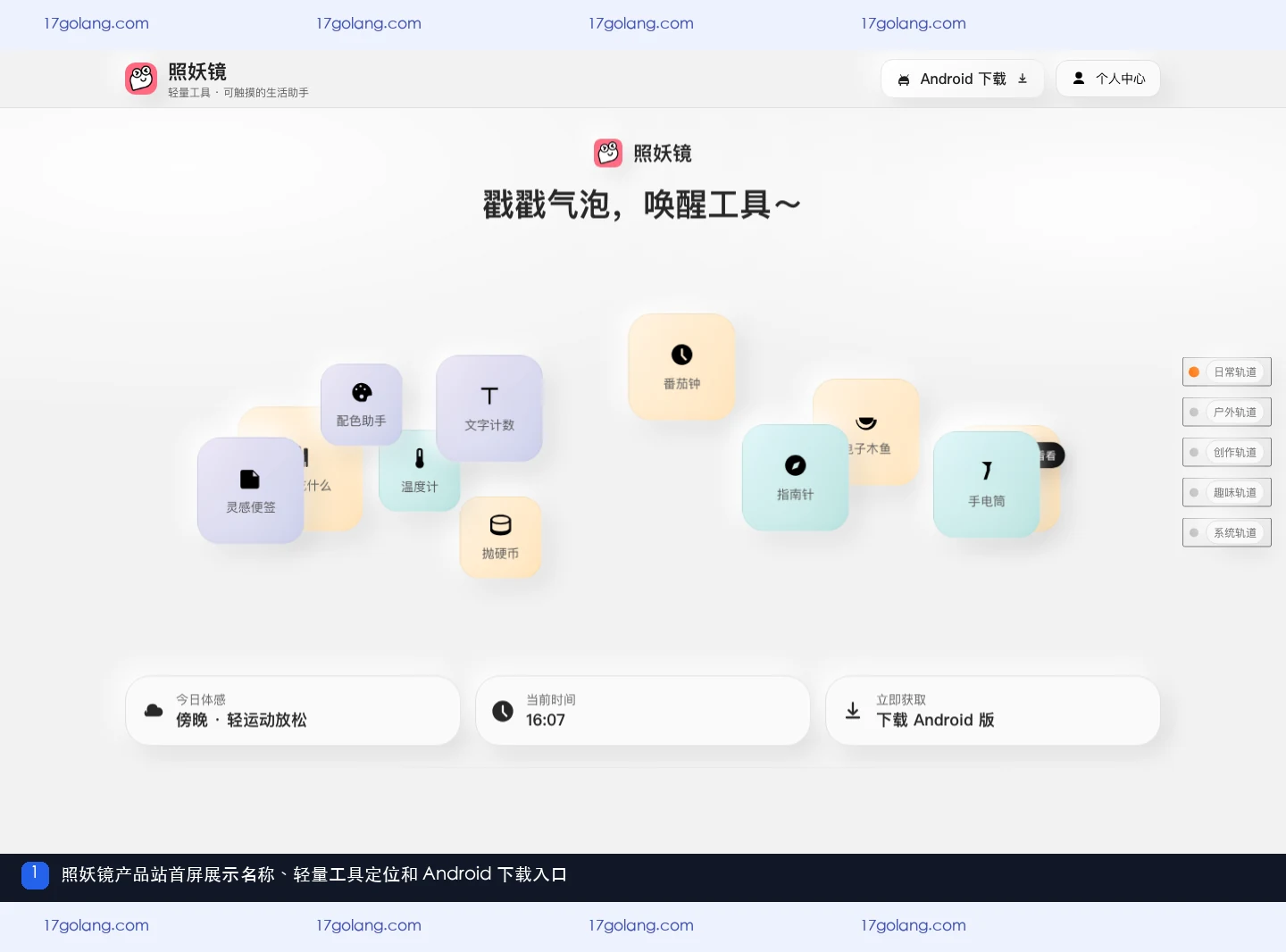Click the 下载 Android 版 card
1286x952 pixels.
click(x=993, y=711)
